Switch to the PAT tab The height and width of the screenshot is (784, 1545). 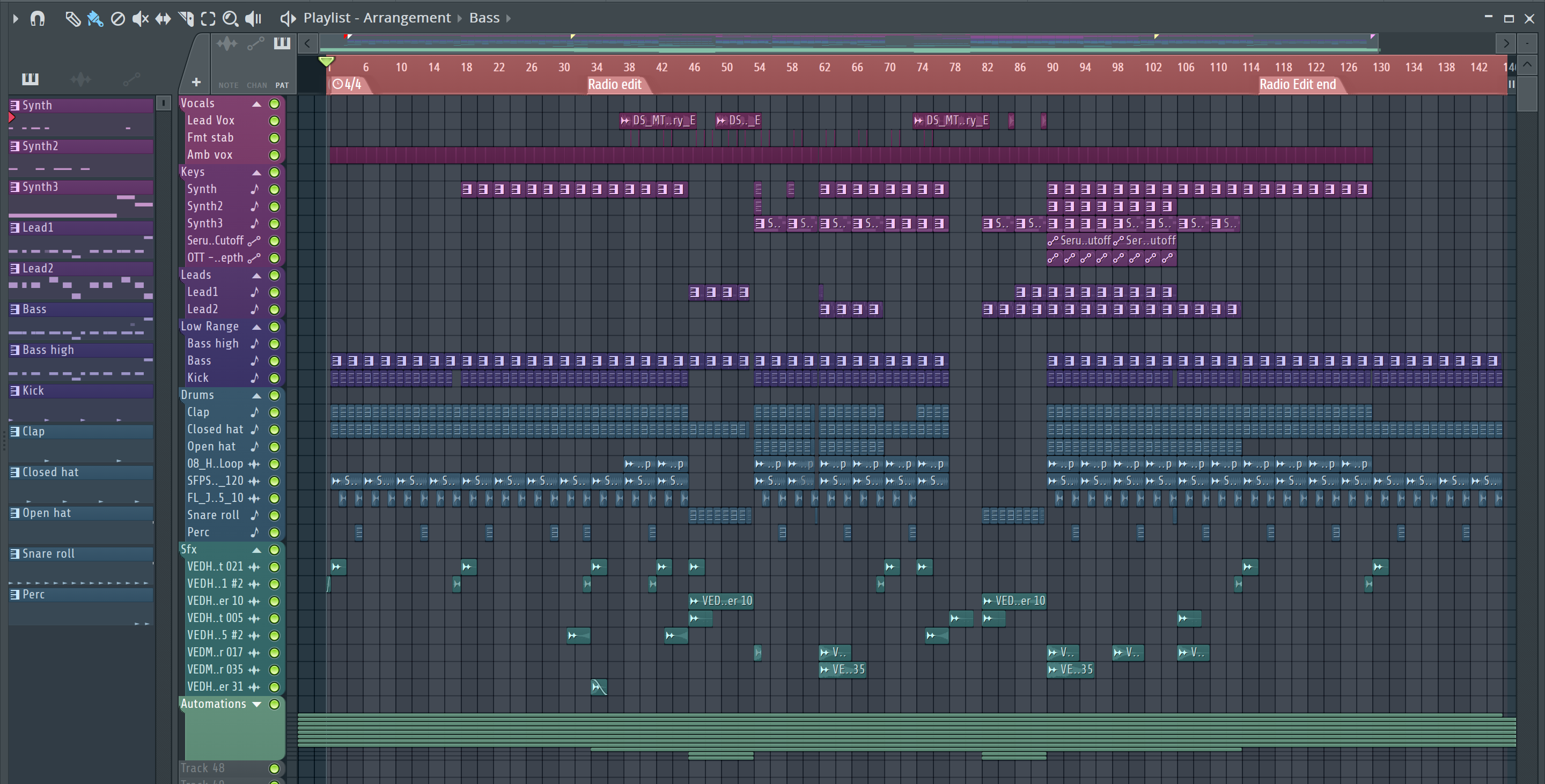point(282,85)
